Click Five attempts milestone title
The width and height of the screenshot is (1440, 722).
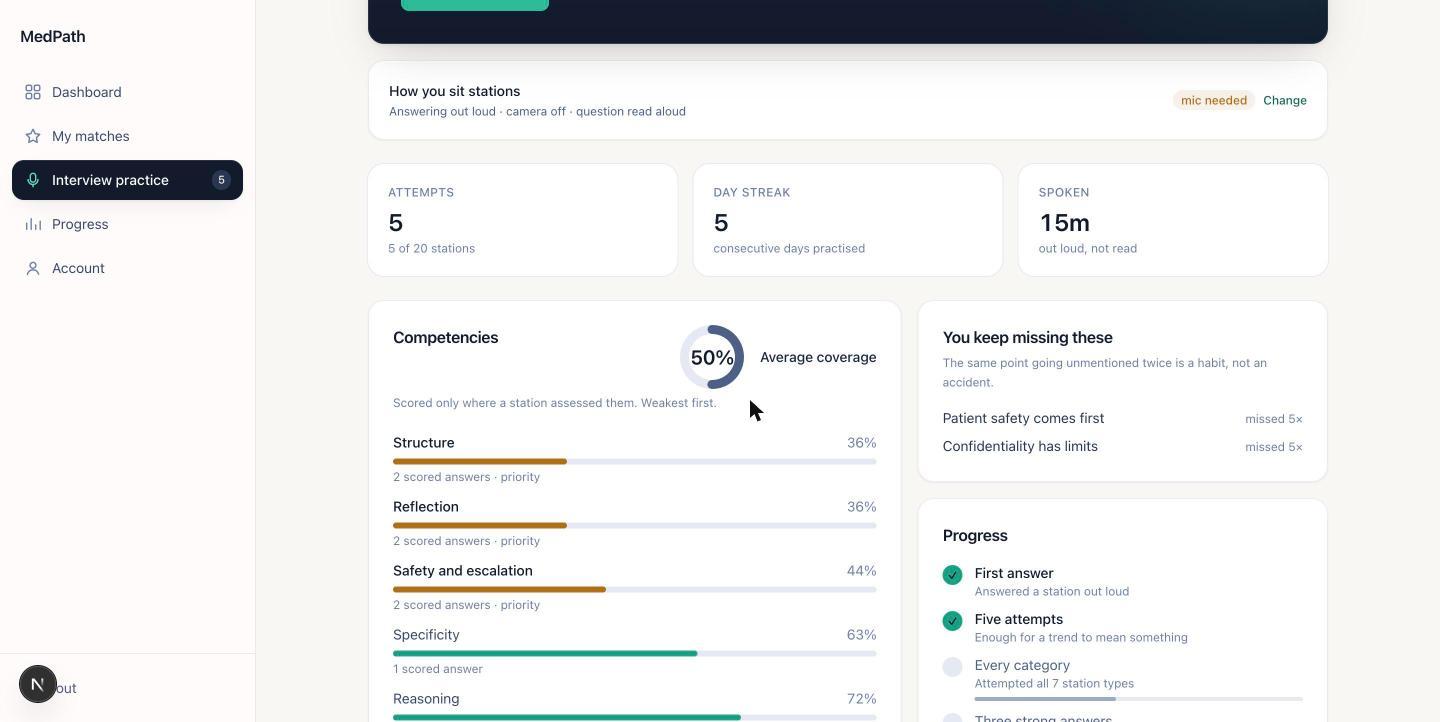pos(1019,619)
